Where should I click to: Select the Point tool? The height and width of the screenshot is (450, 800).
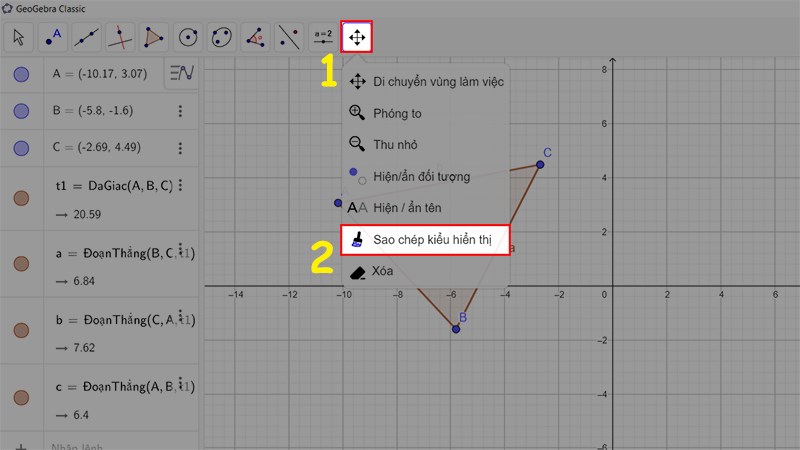[x=53, y=37]
